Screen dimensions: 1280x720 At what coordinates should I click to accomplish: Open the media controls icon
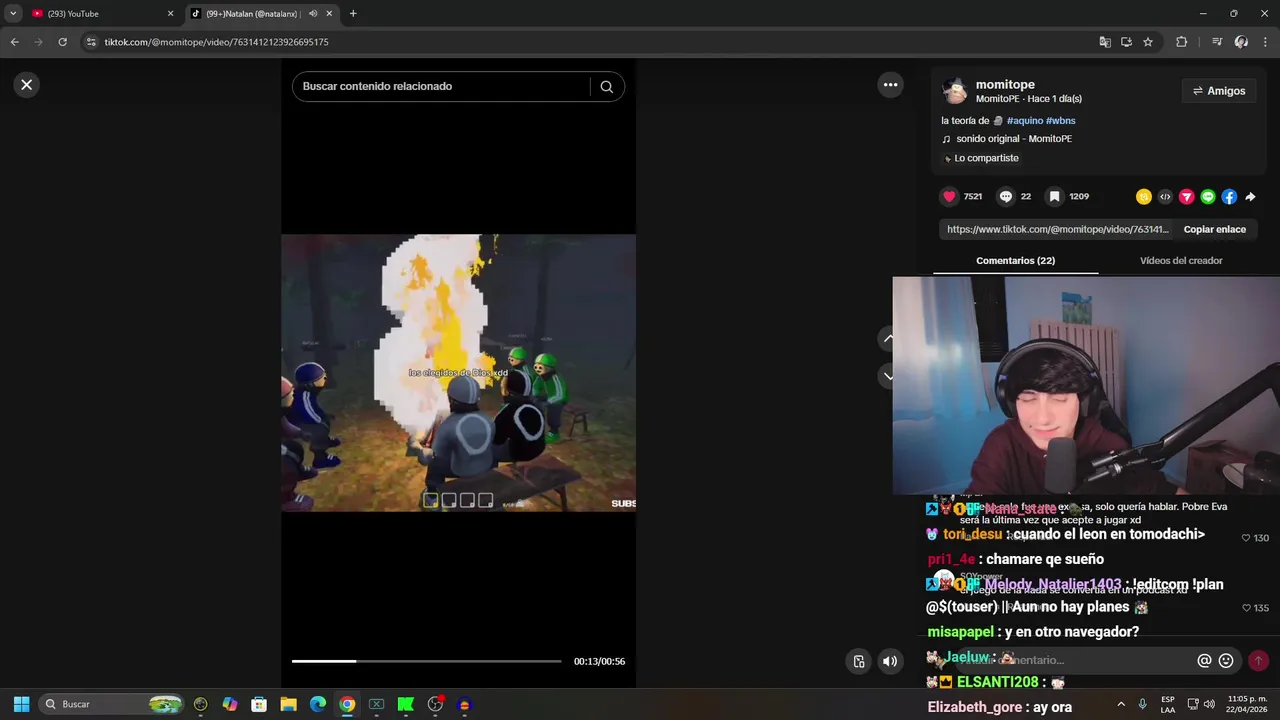point(1217,42)
